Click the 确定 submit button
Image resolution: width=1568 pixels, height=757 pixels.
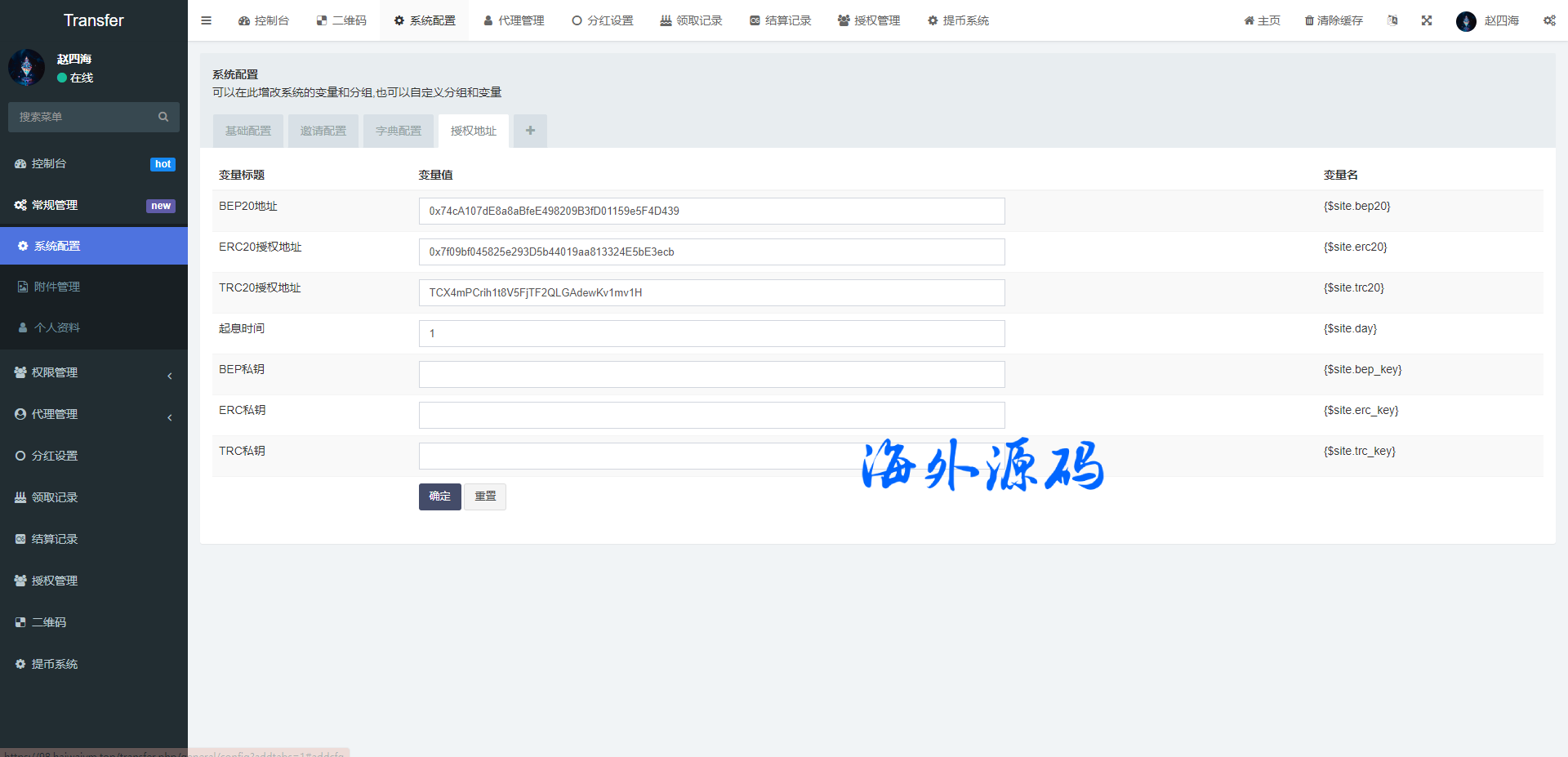click(x=439, y=497)
